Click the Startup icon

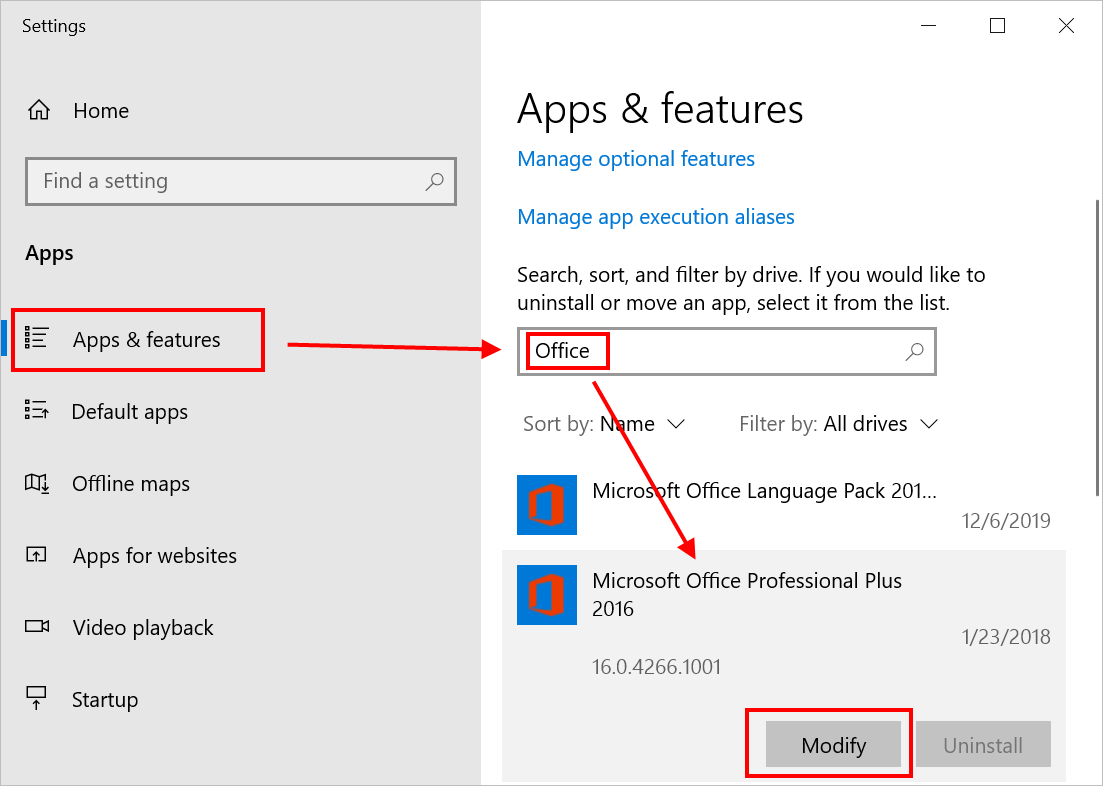[x=37, y=699]
